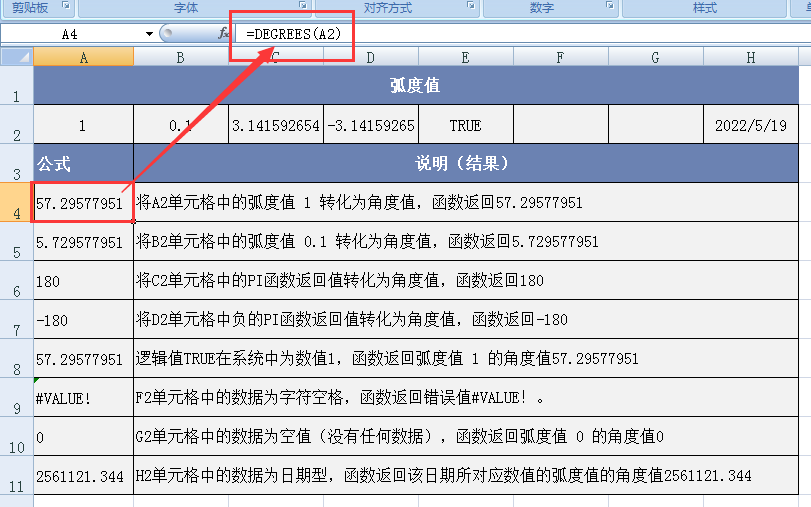Viewport: 811px width, 507px height.
Task: Select column E header
Action: click(465, 57)
